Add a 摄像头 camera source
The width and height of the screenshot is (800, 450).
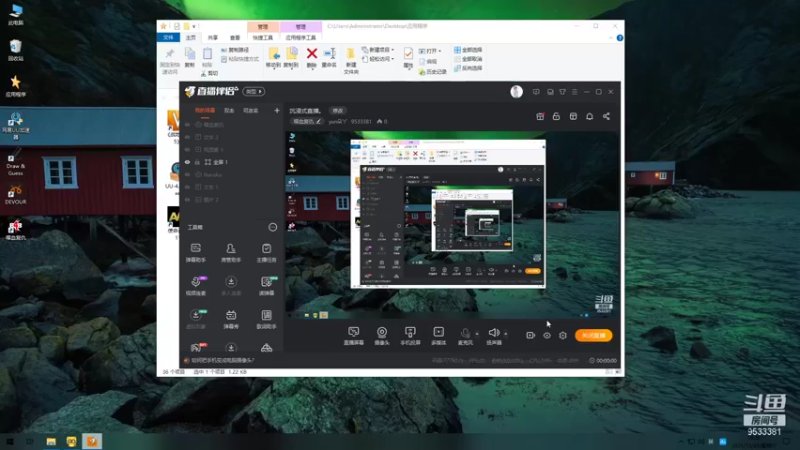pyautogui.click(x=382, y=336)
